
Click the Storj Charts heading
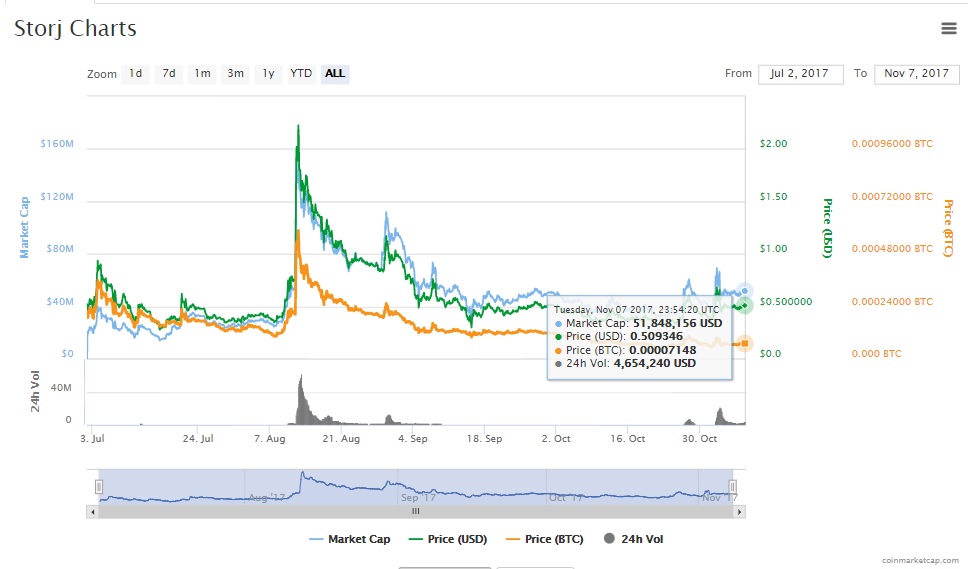[x=76, y=28]
